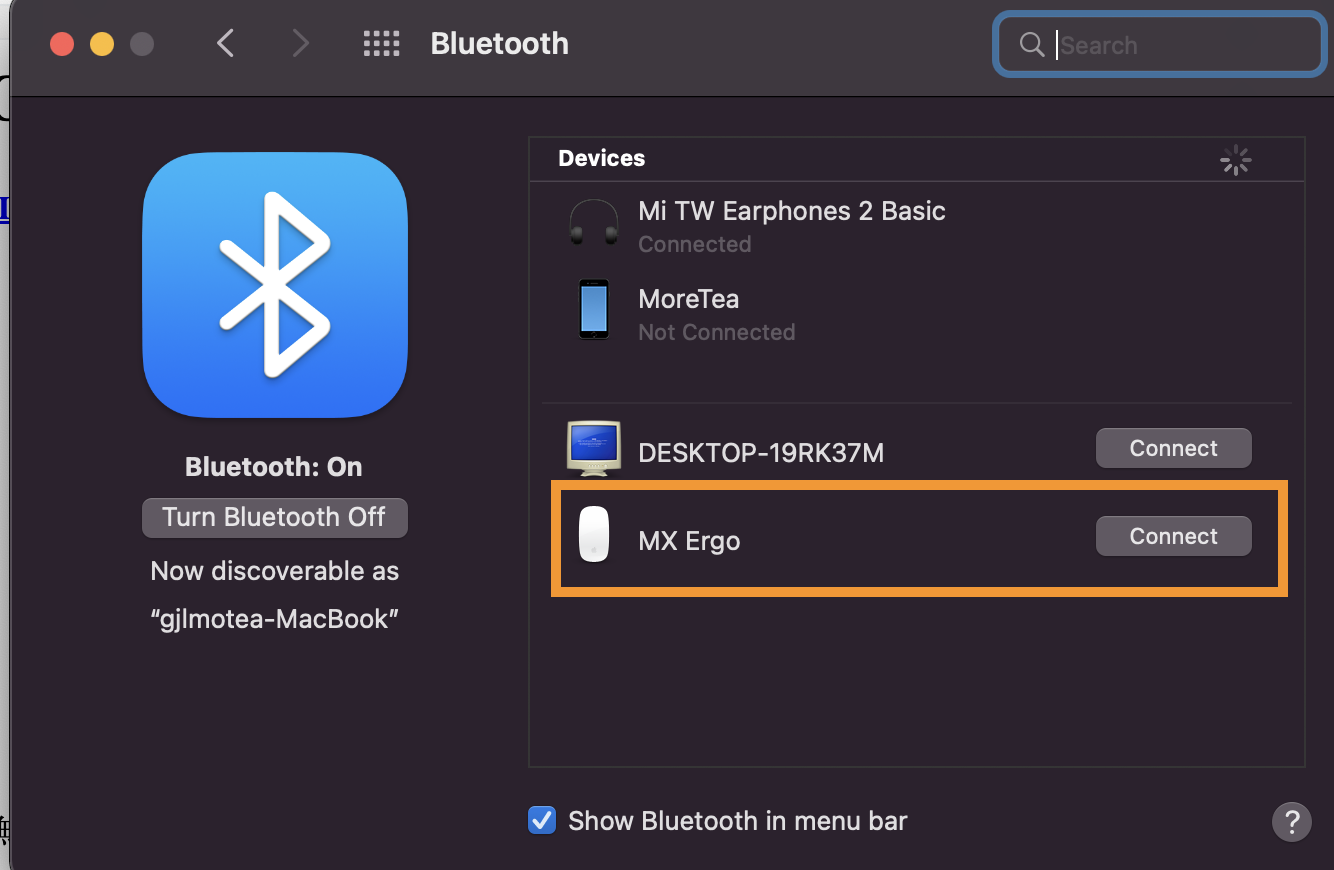Screen dimensions: 1334x870
Task: Select the Mi TW Earphones 2 Basic name
Action: 792,211
